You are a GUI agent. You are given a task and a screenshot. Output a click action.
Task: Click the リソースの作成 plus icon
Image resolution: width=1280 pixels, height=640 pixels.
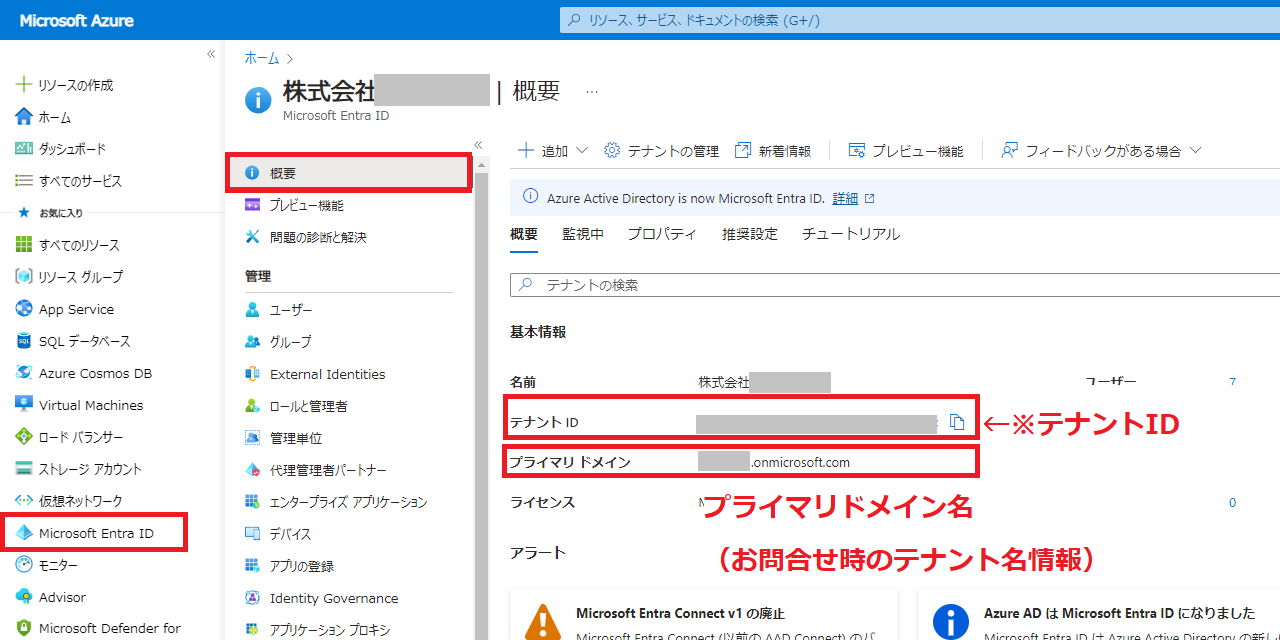click(x=24, y=85)
